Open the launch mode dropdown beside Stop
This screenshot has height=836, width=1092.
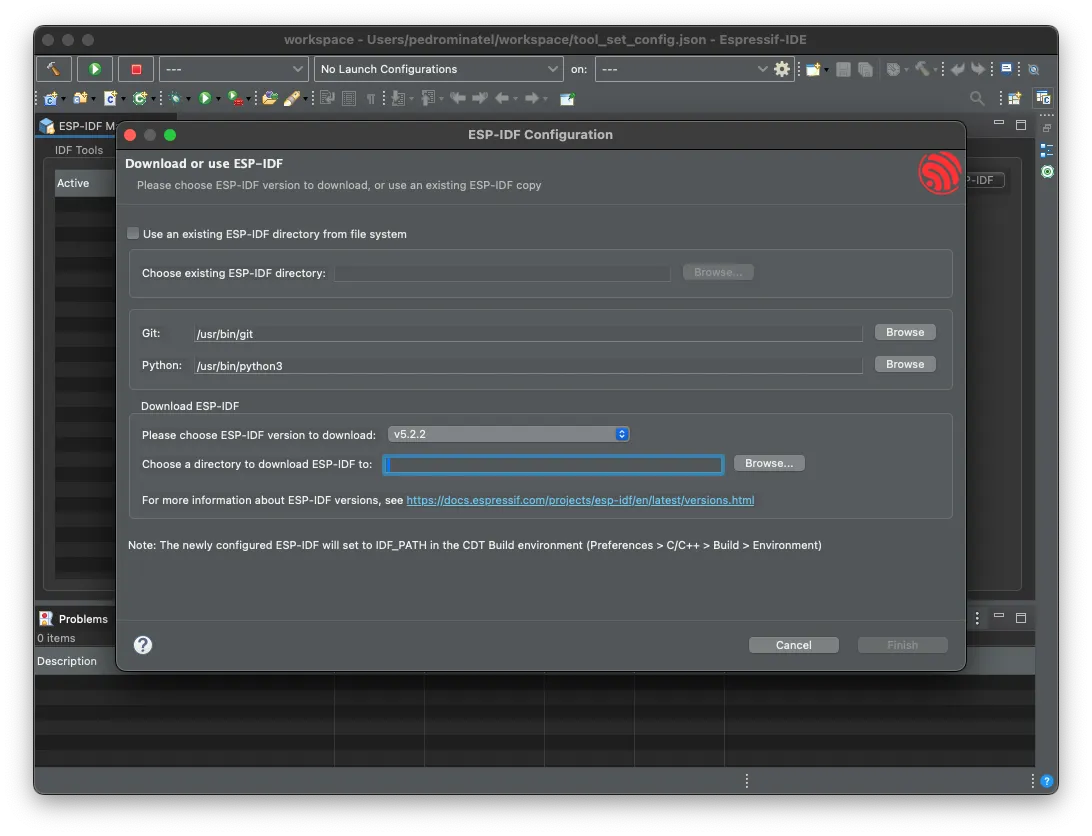pyautogui.click(x=233, y=69)
